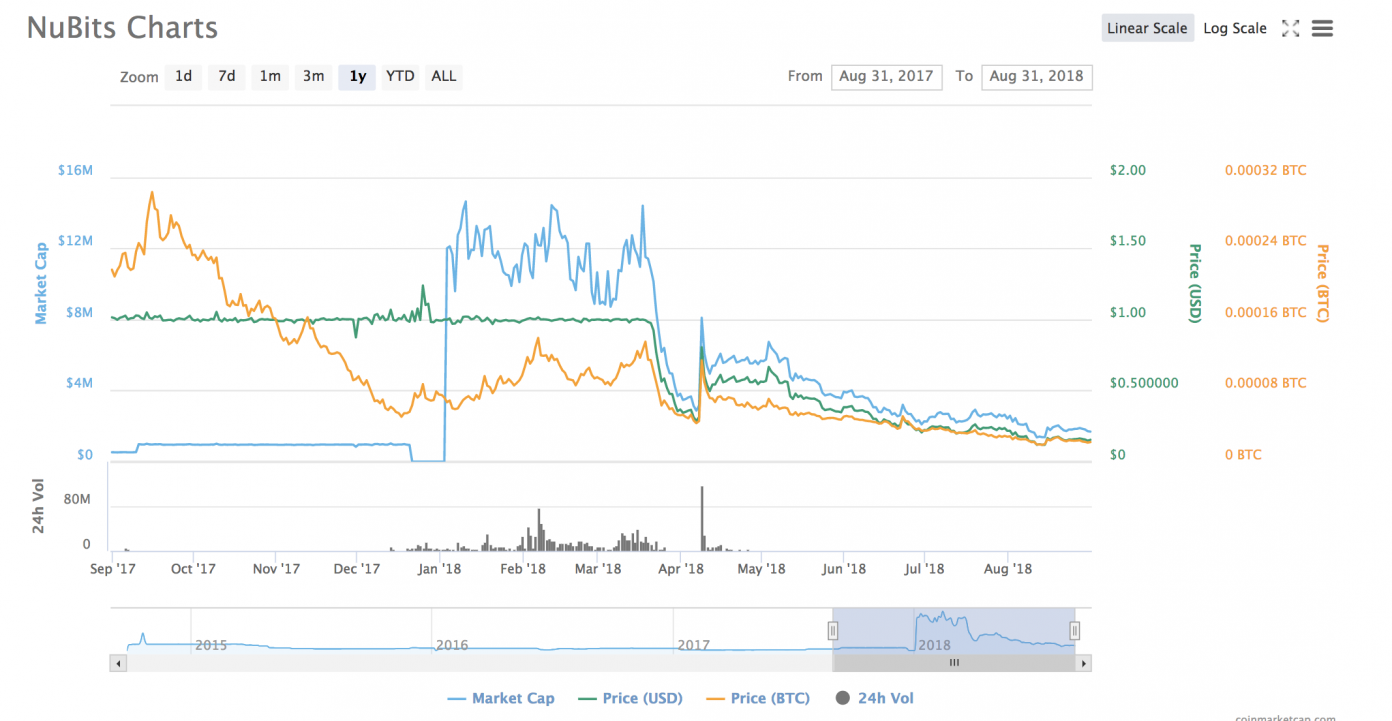Viewport: 1392px width, 721px height.
Task: Switch to Linear Scale
Action: 1147,28
